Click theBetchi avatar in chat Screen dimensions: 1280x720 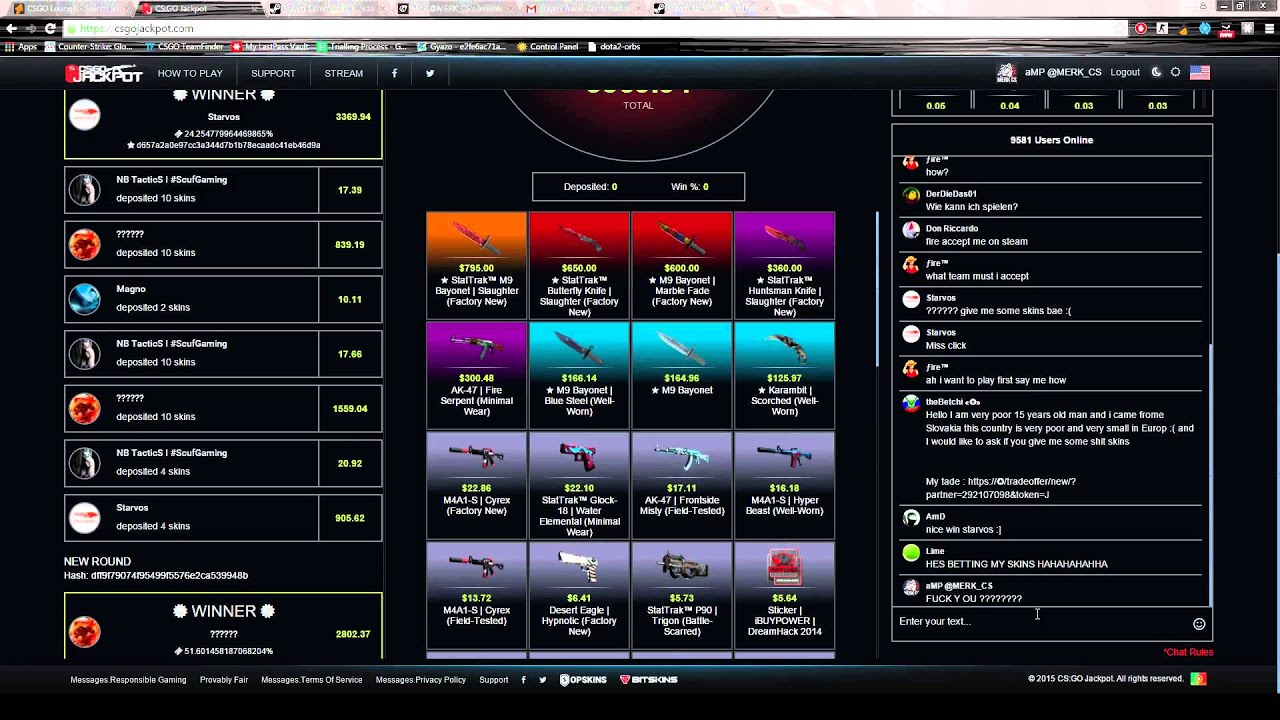pos(911,403)
